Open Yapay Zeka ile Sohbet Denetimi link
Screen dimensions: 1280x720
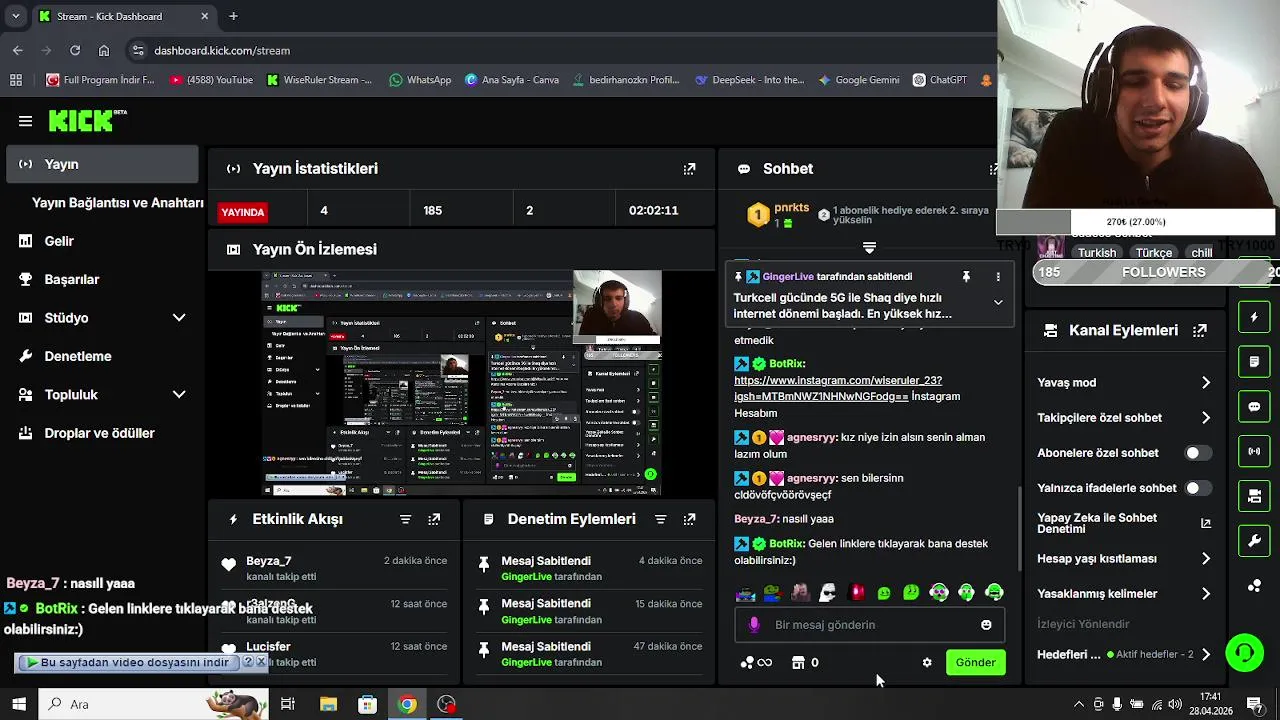pos(1124,523)
